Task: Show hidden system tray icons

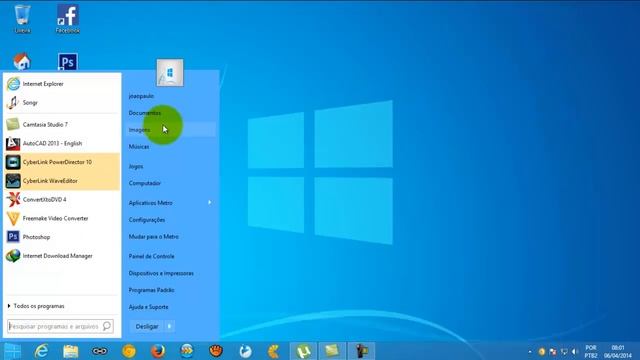Action: coord(530,351)
